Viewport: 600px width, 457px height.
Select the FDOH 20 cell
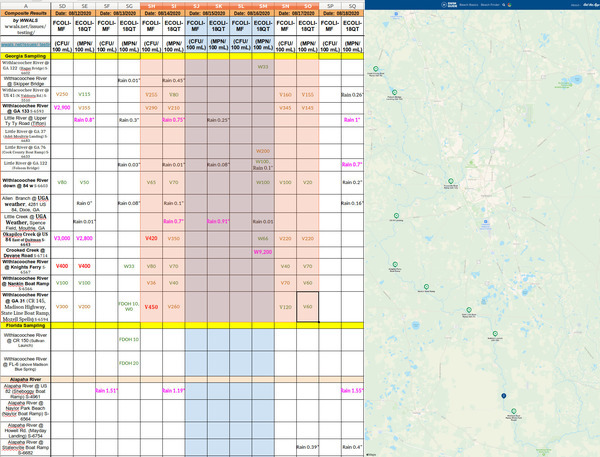[129, 363]
